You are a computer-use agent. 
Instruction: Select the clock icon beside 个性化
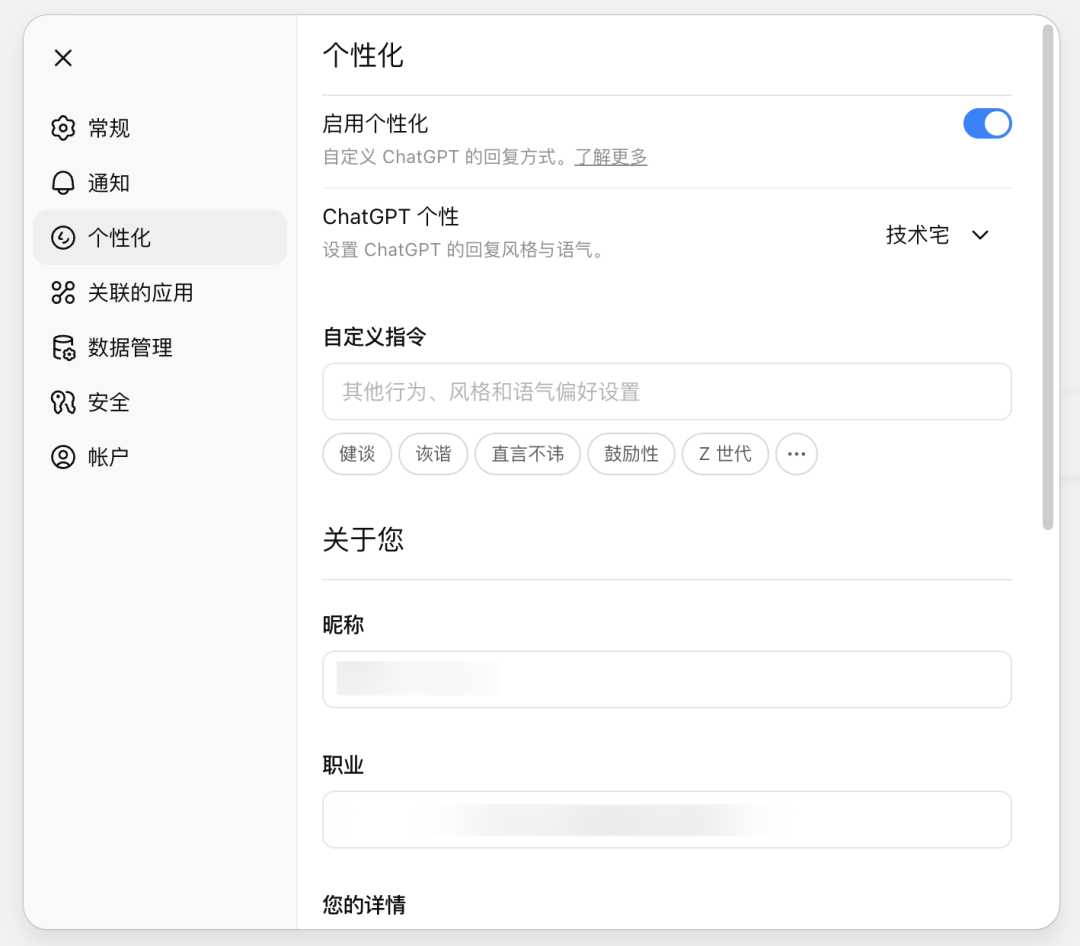(x=62, y=238)
